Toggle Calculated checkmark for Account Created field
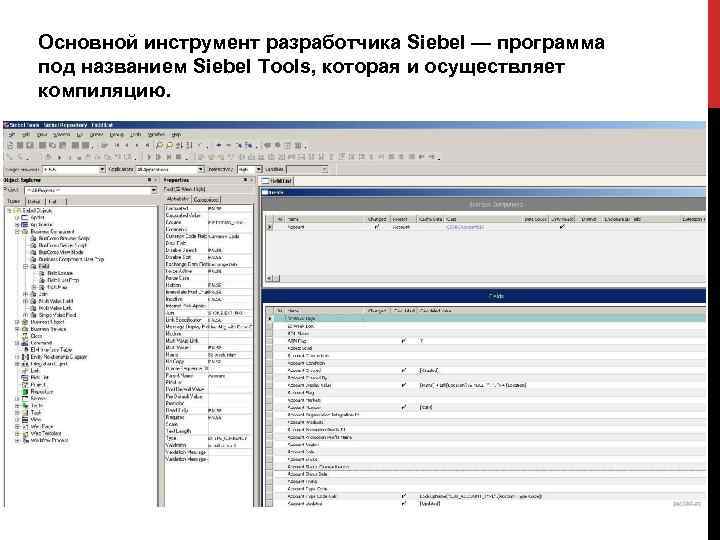720x540 pixels. 404,370
